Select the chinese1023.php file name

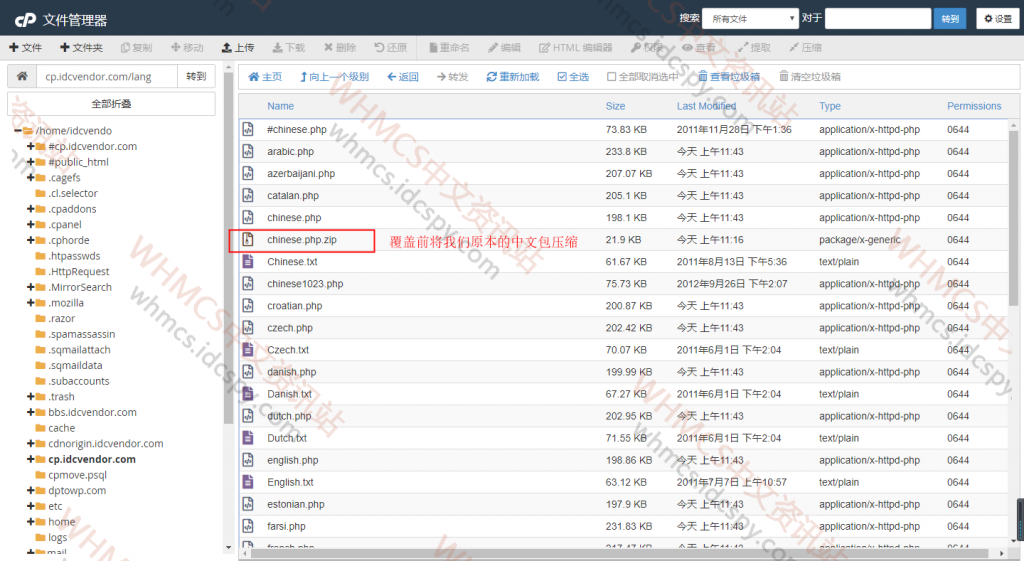pyautogui.click(x=305, y=284)
